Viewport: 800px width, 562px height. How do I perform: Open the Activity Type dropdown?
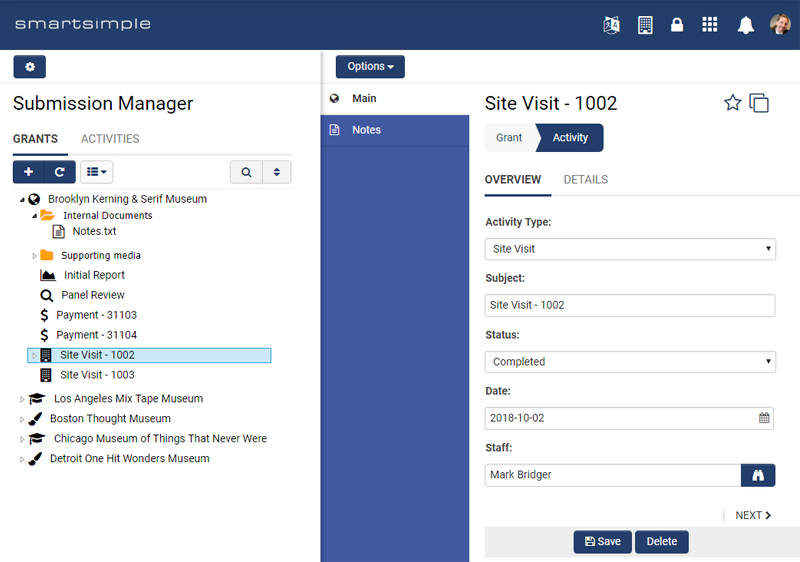tap(630, 249)
